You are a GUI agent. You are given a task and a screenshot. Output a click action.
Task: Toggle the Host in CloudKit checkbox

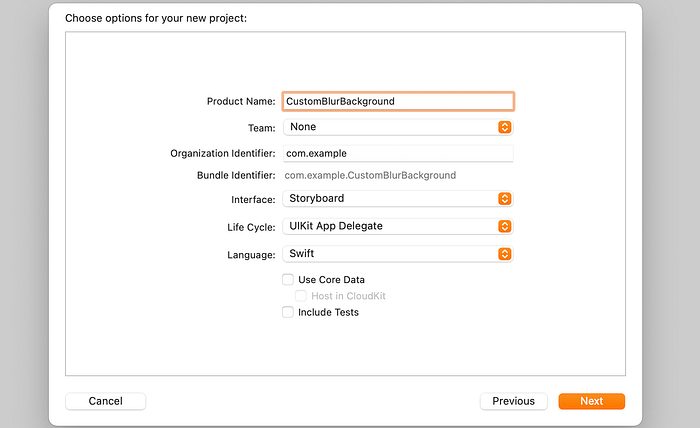tap(301, 296)
